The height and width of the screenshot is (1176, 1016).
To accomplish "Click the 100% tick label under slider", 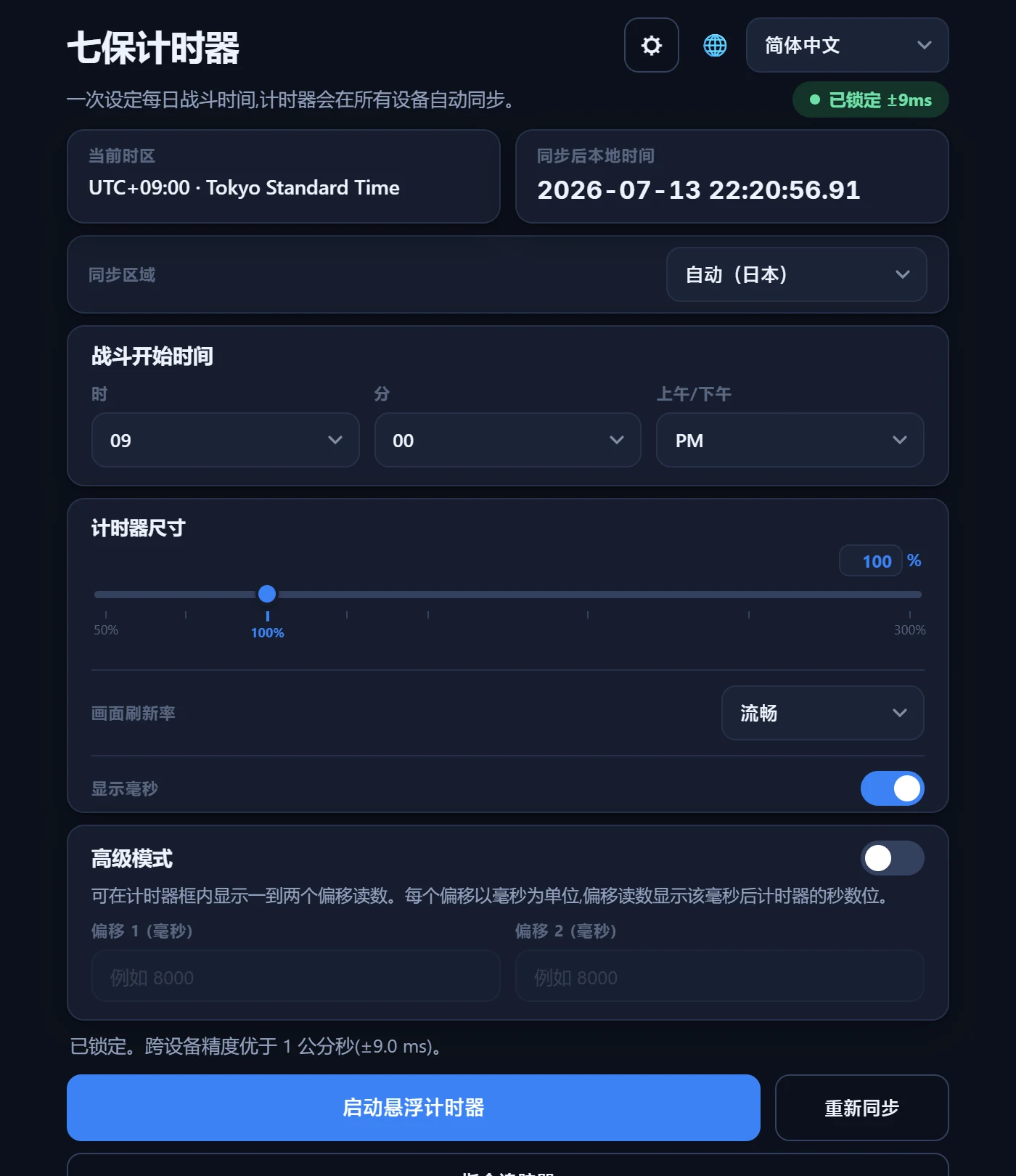I will [267, 633].
